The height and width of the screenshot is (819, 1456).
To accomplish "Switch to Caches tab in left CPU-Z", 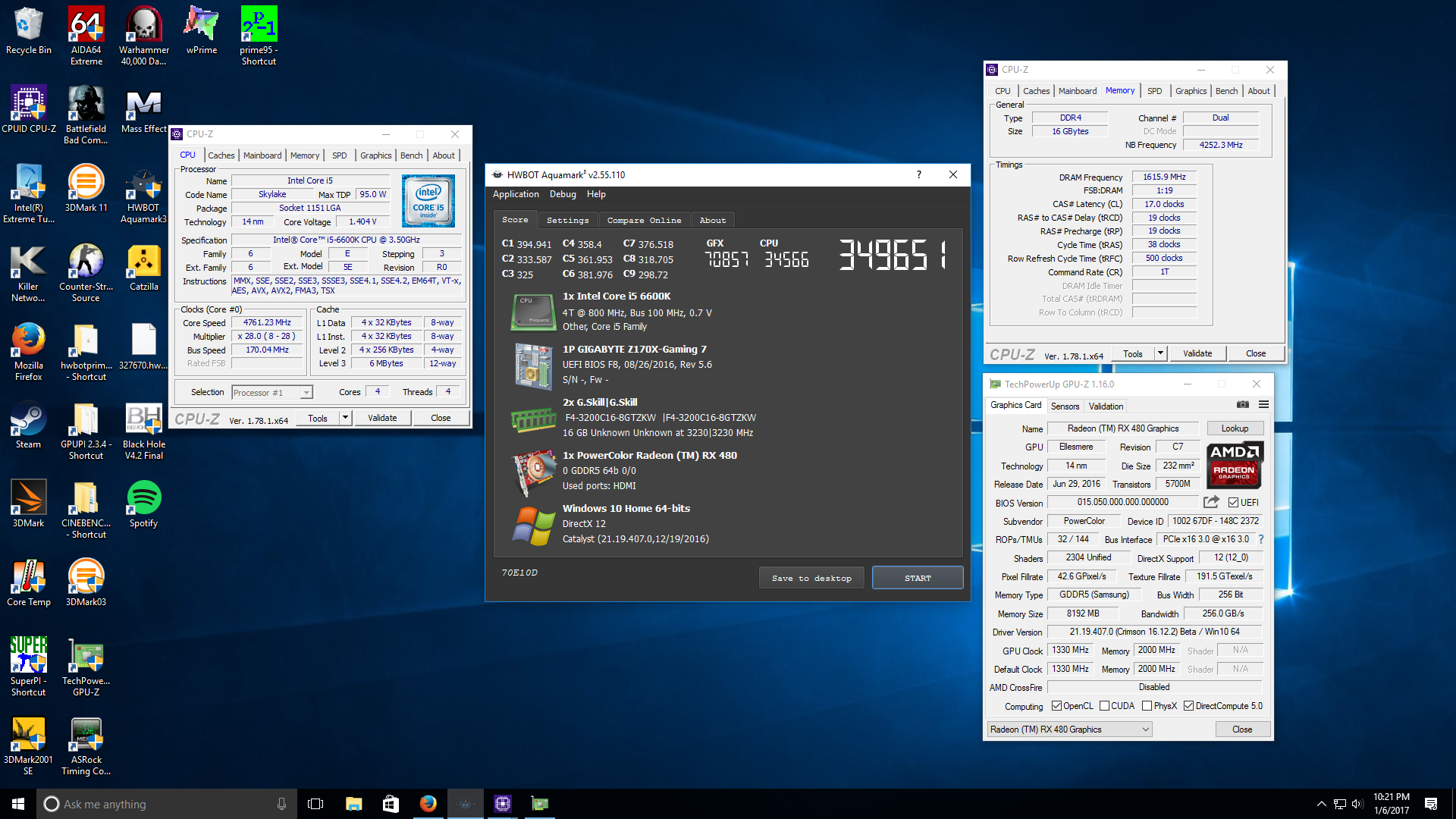I will [x=221, y=155].
